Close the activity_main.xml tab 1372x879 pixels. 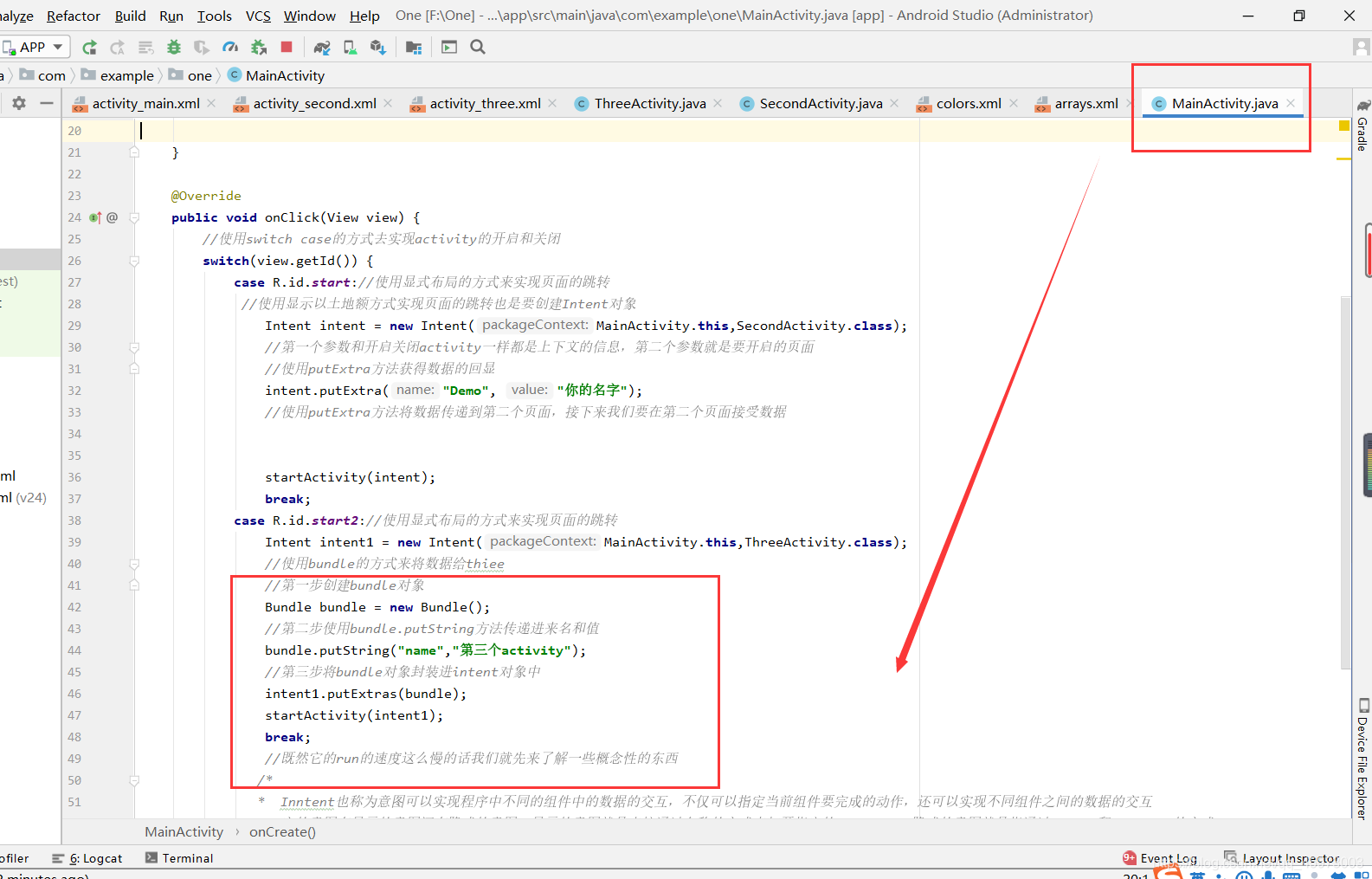[x=211, y=103]
